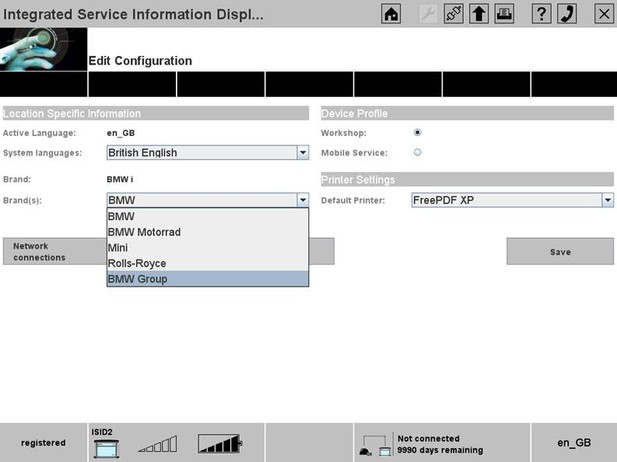Select the Workshop radio button
This screenshot has width=617, height=462.
coord(417,132)
